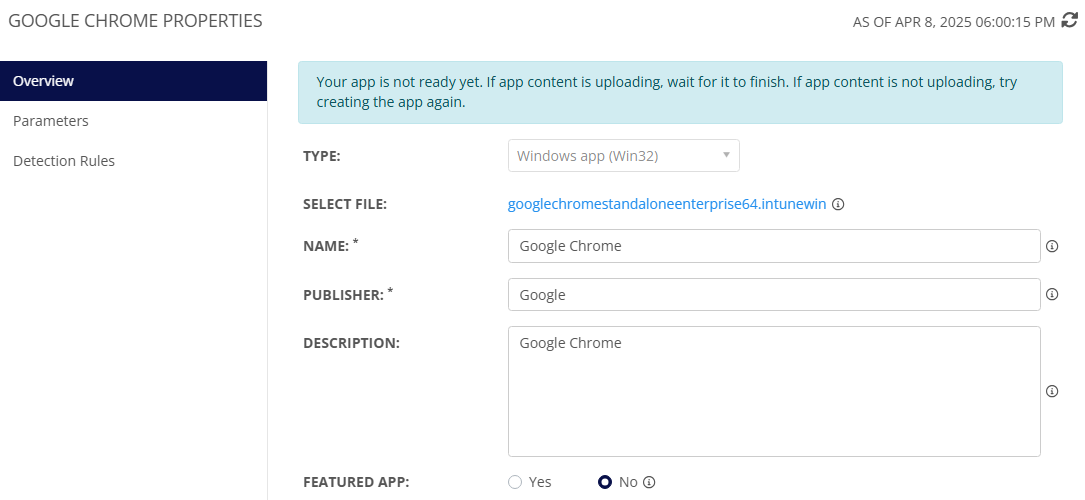Click the app not ready alert banner
Image resolution: width=1085 pixels, height=500 pixels.
point(680,92)
